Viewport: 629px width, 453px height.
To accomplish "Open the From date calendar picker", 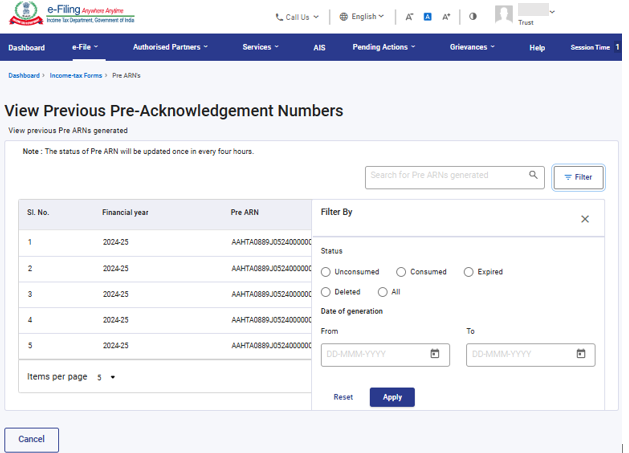I will tap(435, 354).
